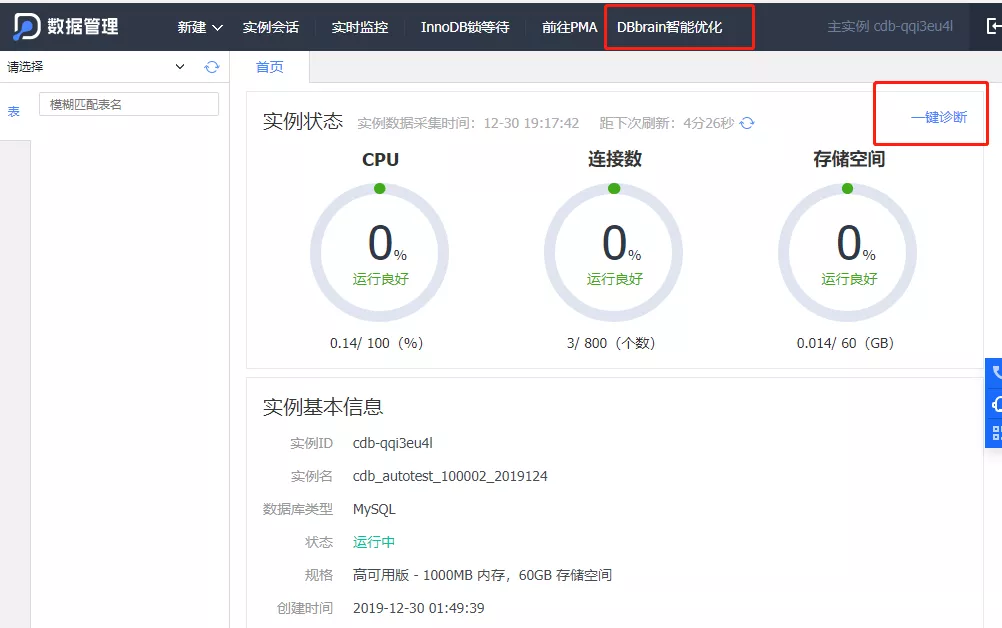This screenshot has height=628, width=1002.
Task: Go to 前往PMA
Action: point(569,27)
